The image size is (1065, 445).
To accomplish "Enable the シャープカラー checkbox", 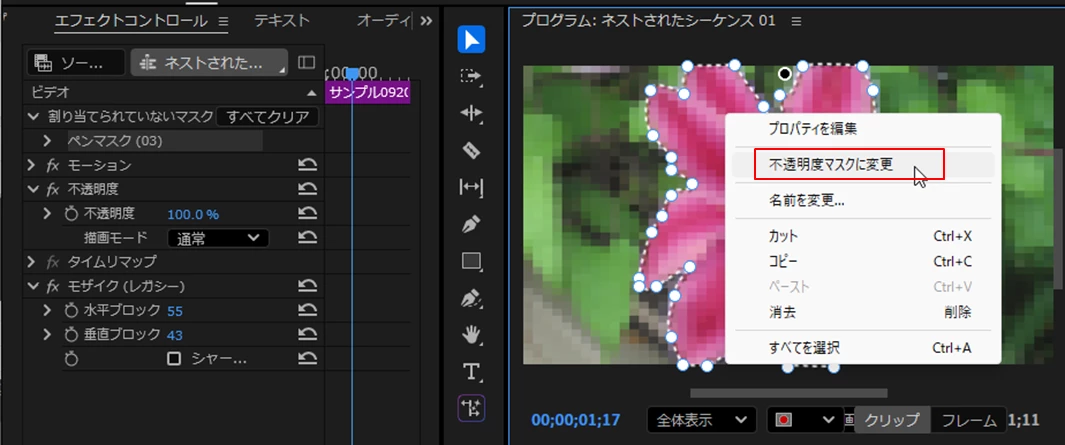I will click(x=174, y=359).
